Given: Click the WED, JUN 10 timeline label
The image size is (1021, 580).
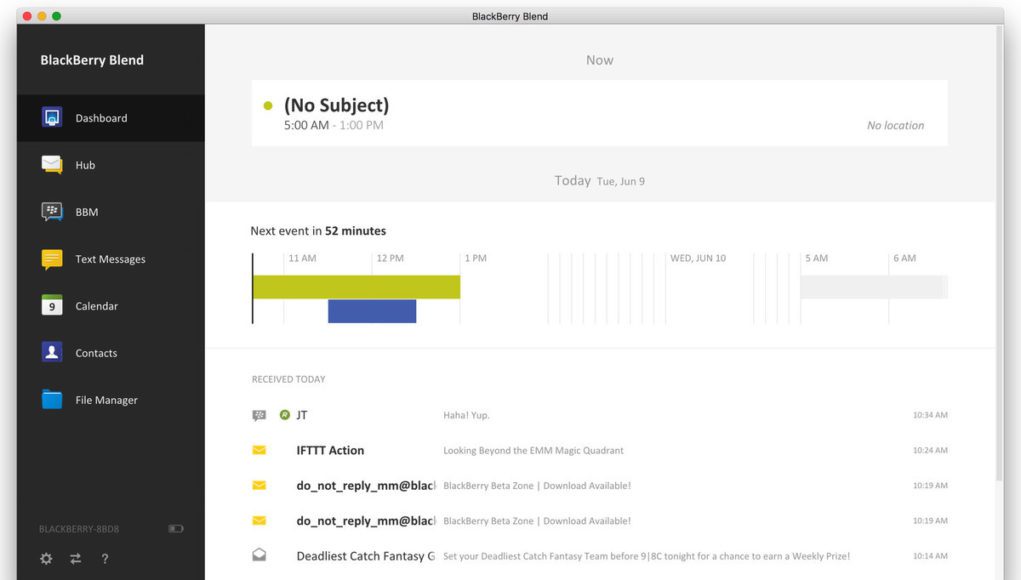Looking at the screenshot, I should coord(698,258).
